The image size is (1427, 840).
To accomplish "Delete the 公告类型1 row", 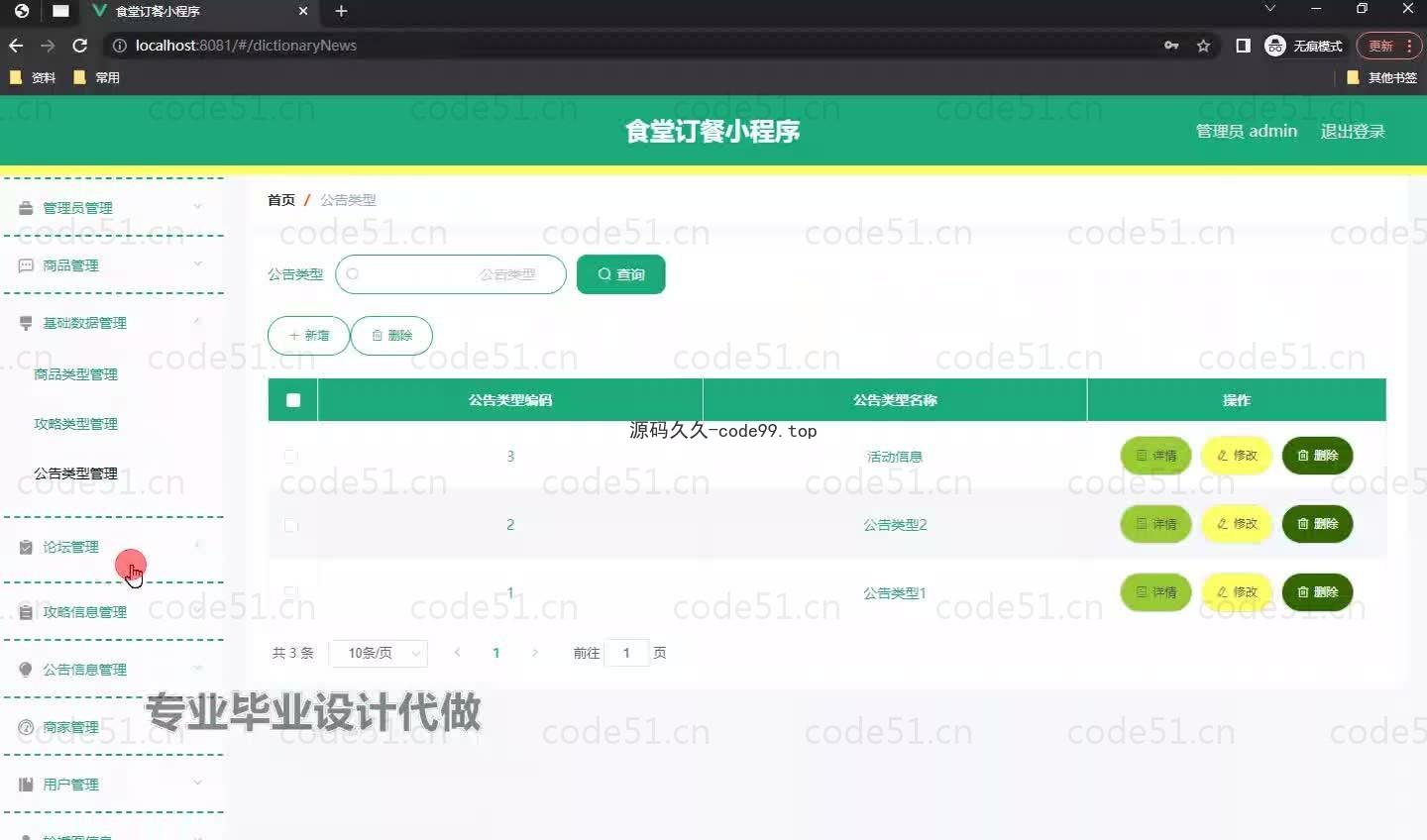I will pyautogui.click(x=1318, y=592).
